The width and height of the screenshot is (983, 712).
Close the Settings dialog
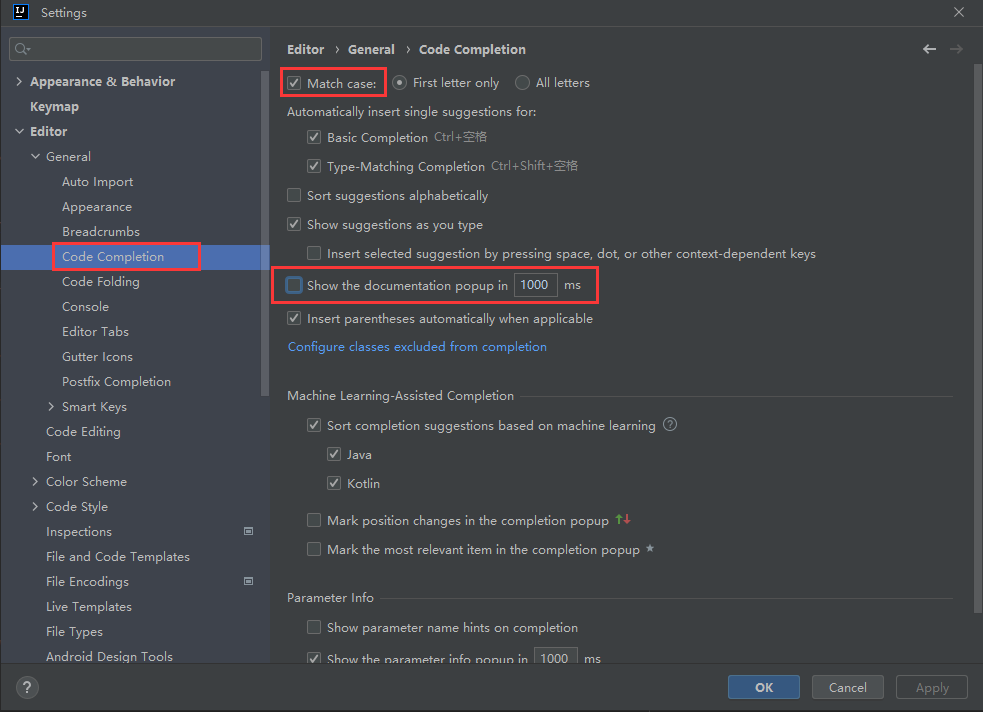(x=959, y=12)
